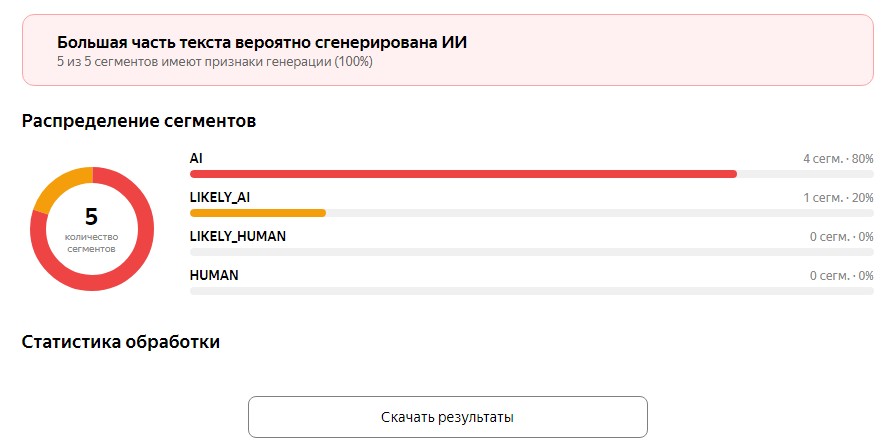
Task: Select the HUMAN category label
Action: point(214,275)
